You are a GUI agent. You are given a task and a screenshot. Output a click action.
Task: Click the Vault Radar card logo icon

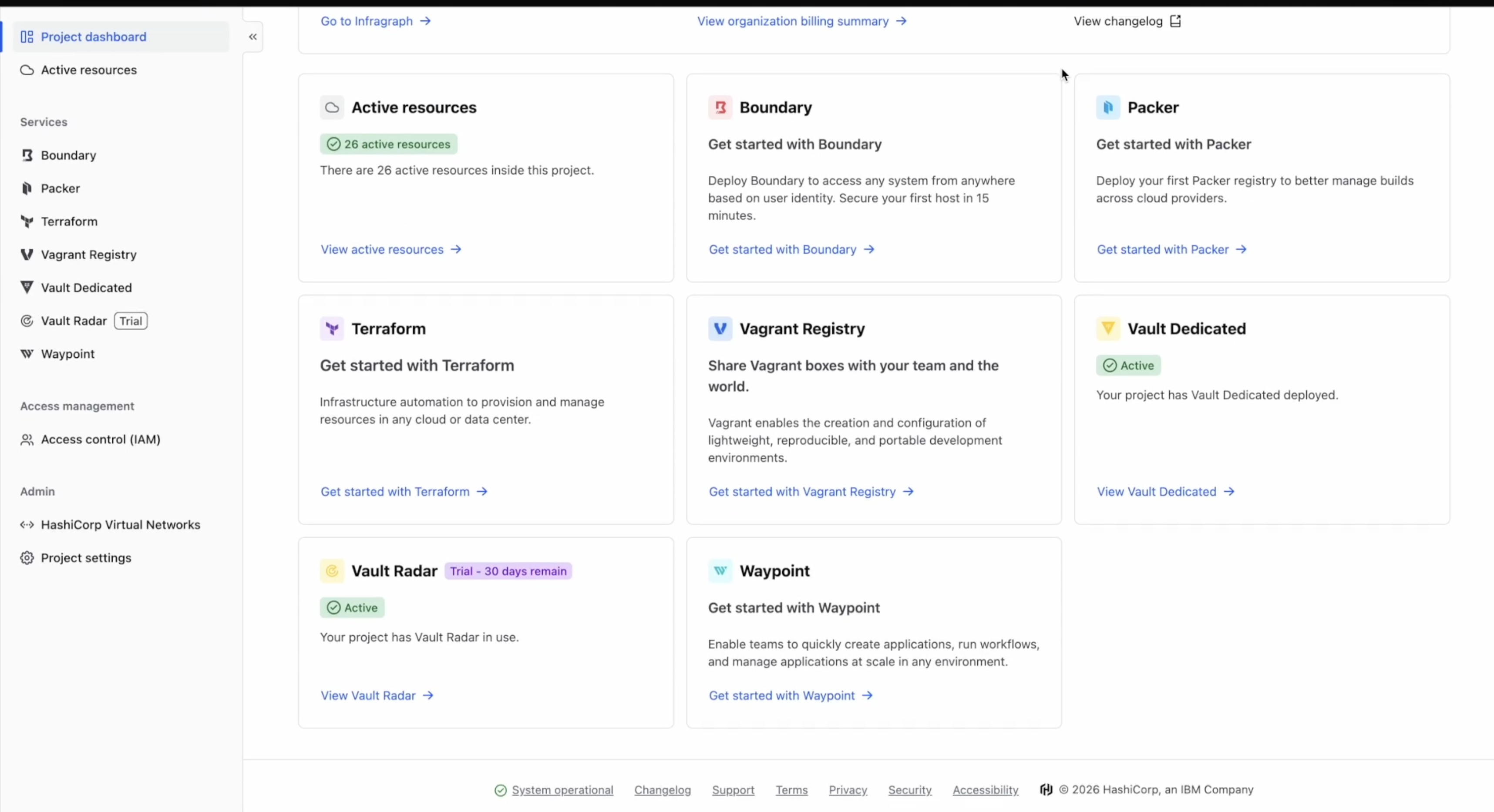coord(332,571)
